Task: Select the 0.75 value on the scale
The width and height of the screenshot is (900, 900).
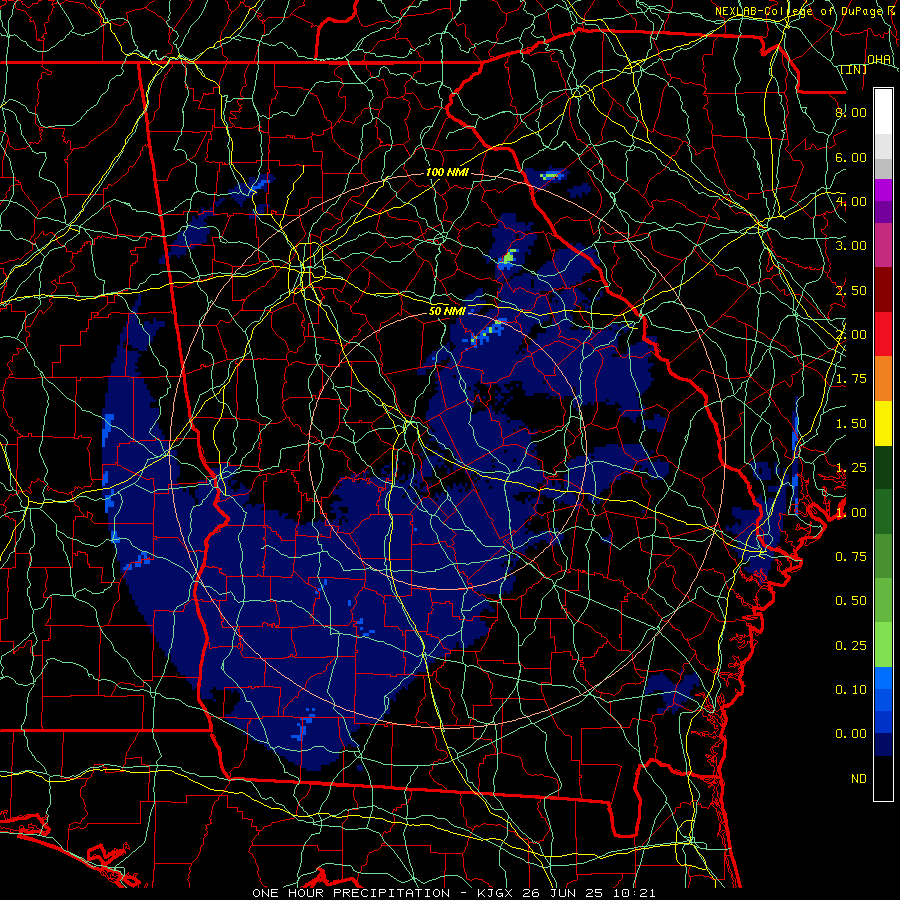Action: tap(851, 557)
